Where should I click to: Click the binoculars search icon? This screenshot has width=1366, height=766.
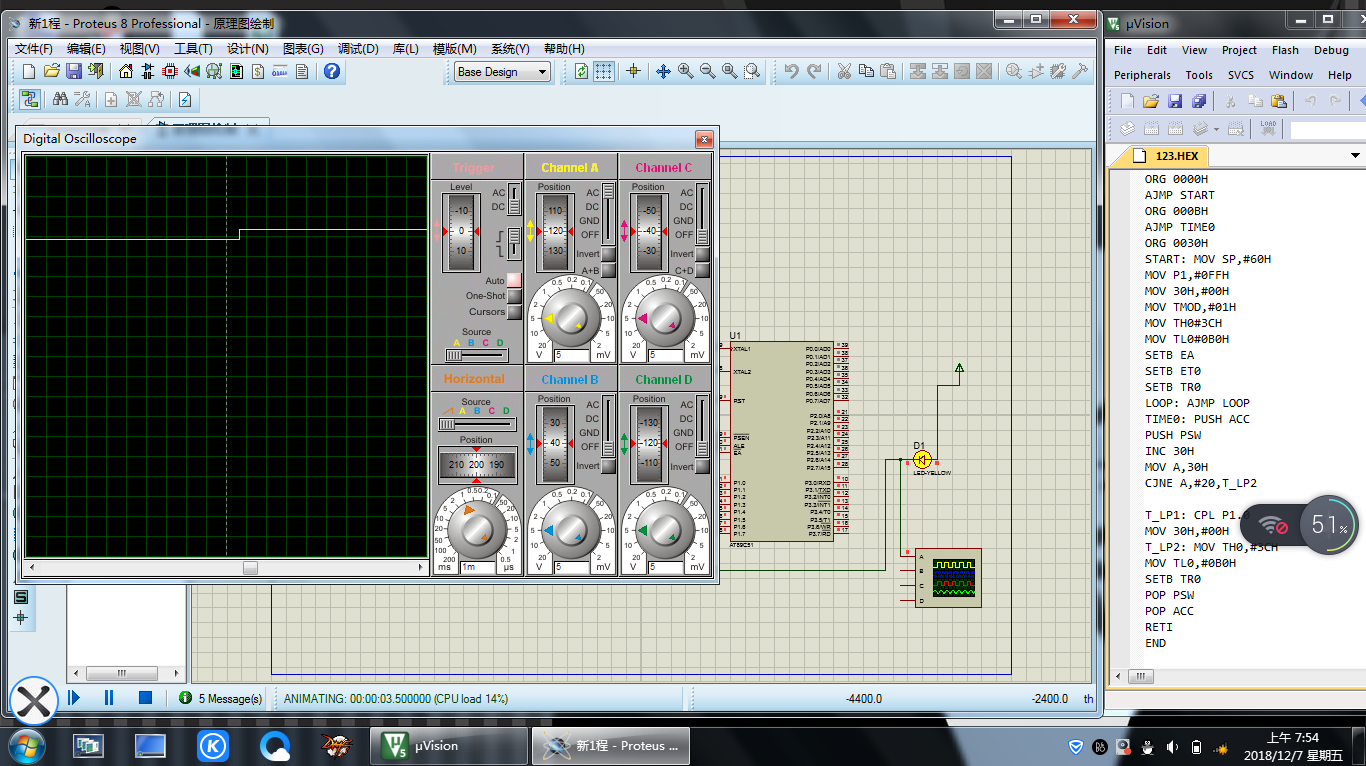(x=60, y=99)
